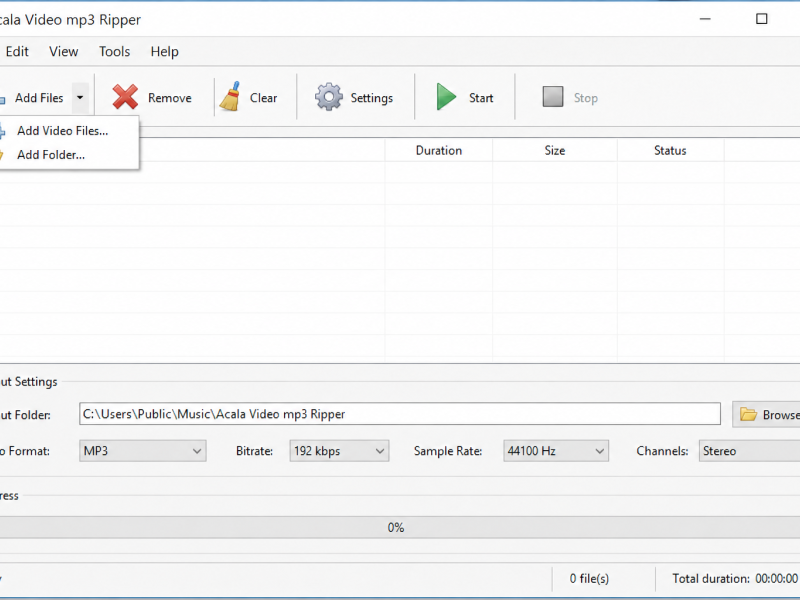The image size is (800, 600).
Task: Click the Stop button label
Action: click(586, 98)
